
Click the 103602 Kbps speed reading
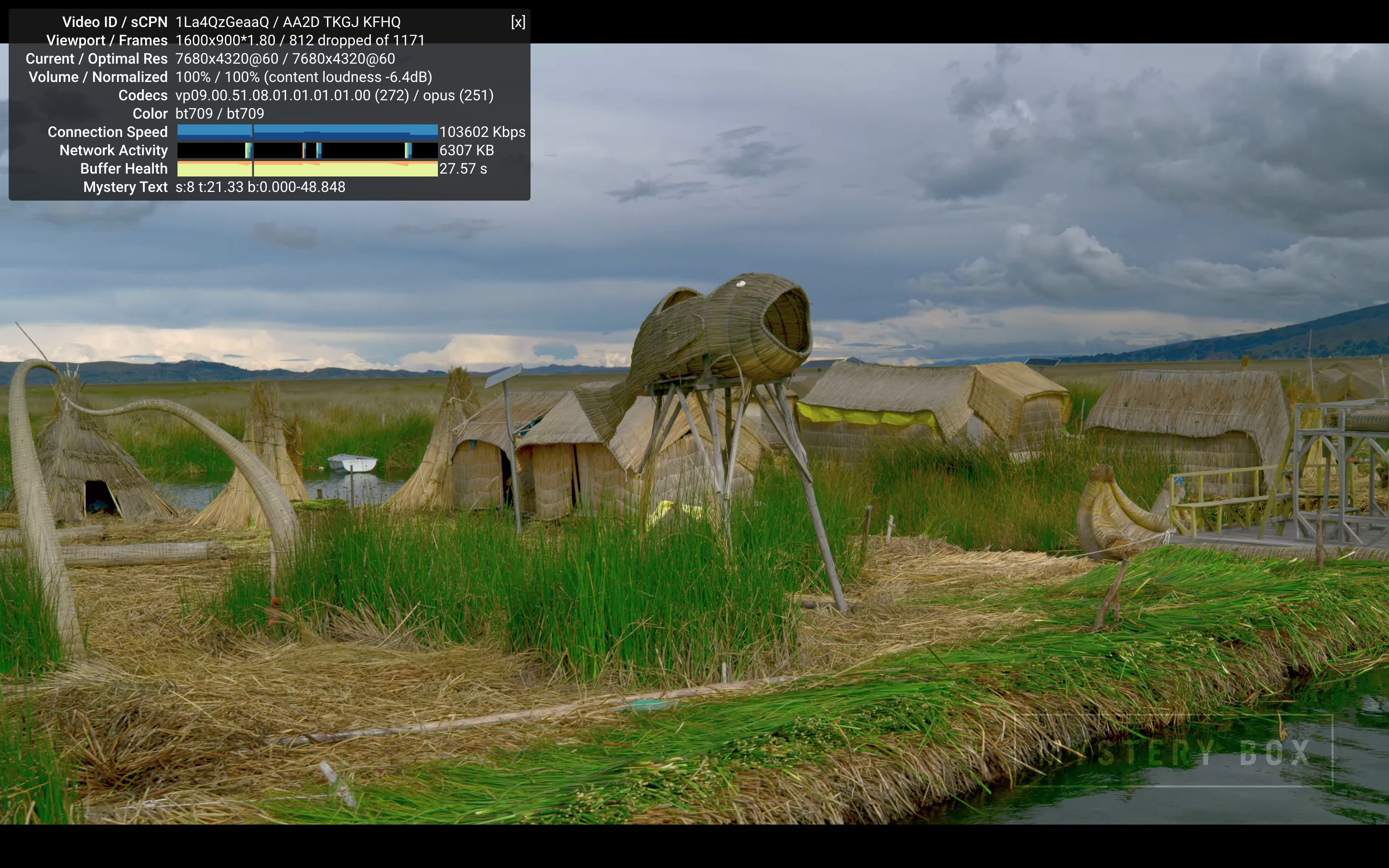pyautogui.click(x=482, y=132)
